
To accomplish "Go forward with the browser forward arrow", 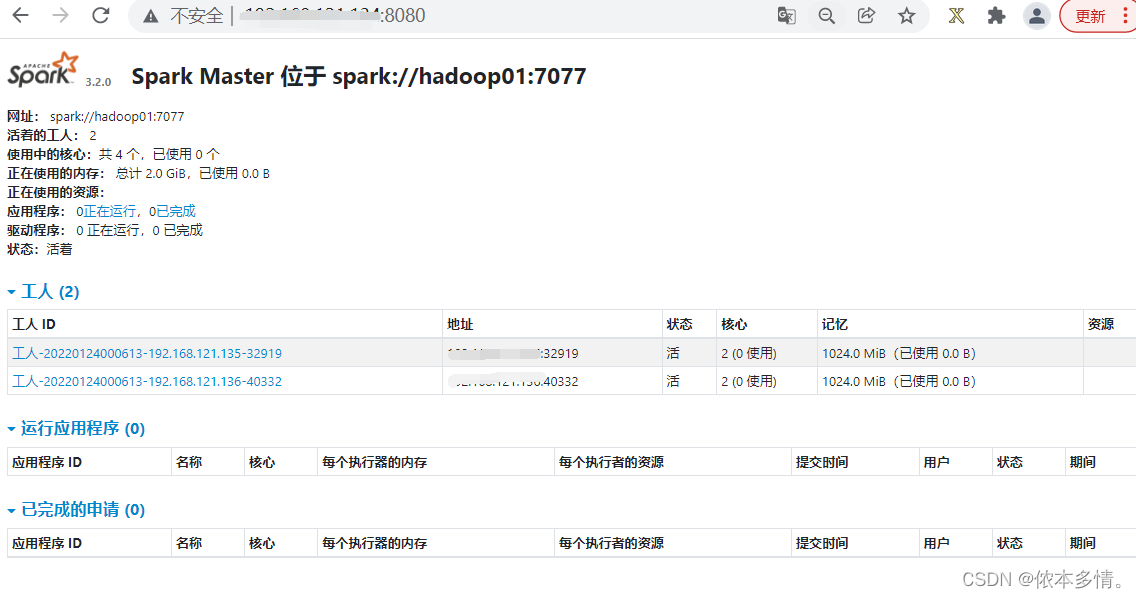I will click(61, 15).
